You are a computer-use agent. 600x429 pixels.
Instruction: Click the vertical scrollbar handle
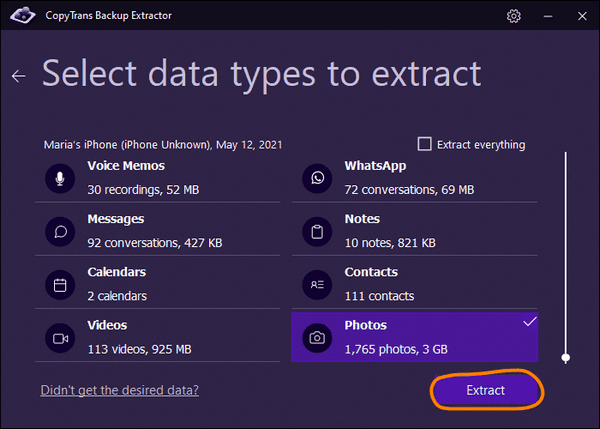566,358
